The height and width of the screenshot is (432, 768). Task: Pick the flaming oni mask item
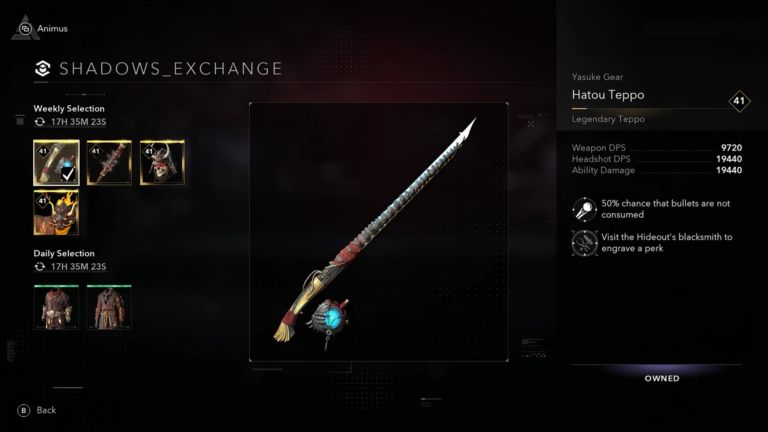tap(56, 213)
